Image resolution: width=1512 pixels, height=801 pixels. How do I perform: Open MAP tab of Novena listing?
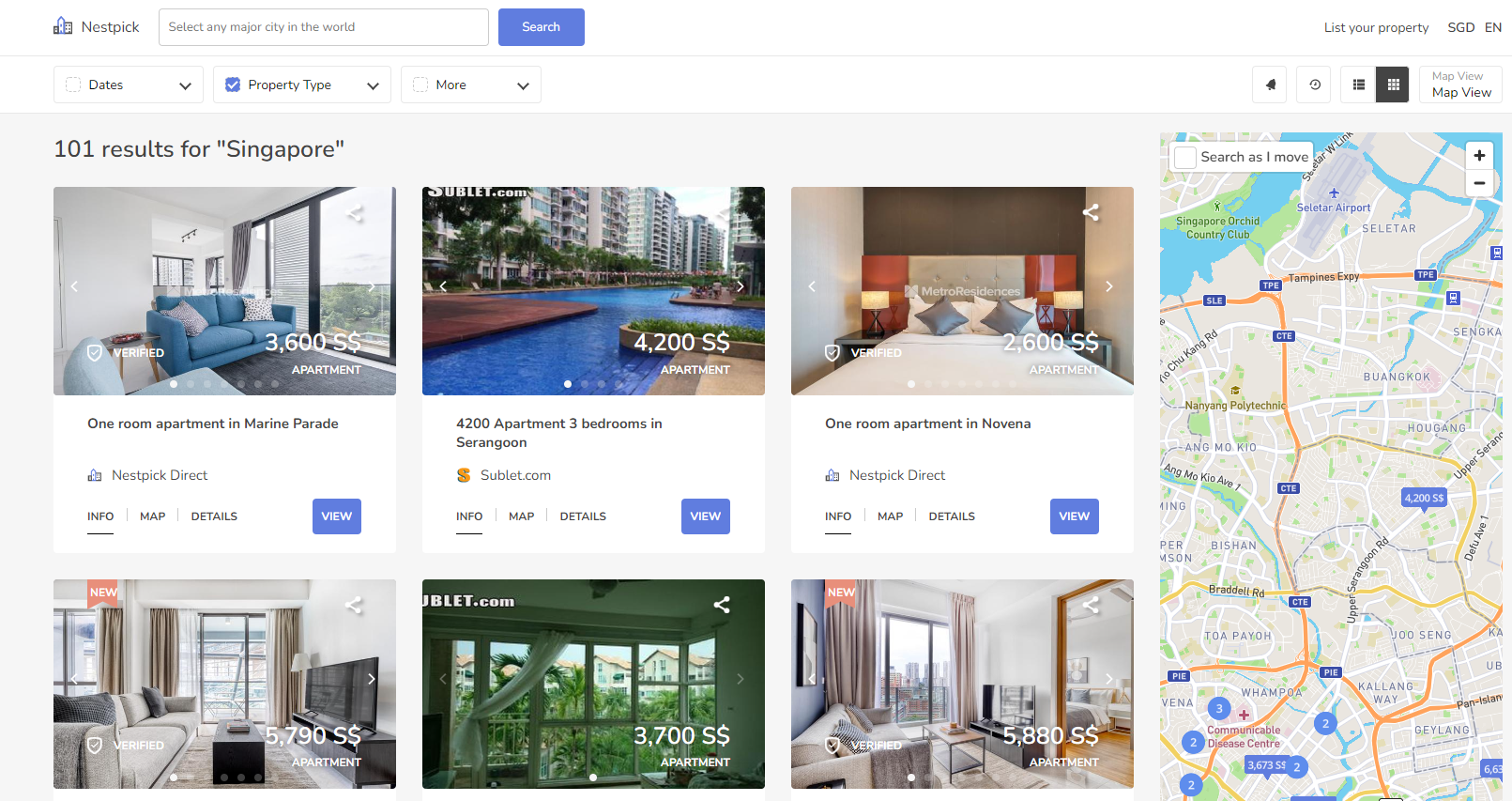(x=891, y=516)
